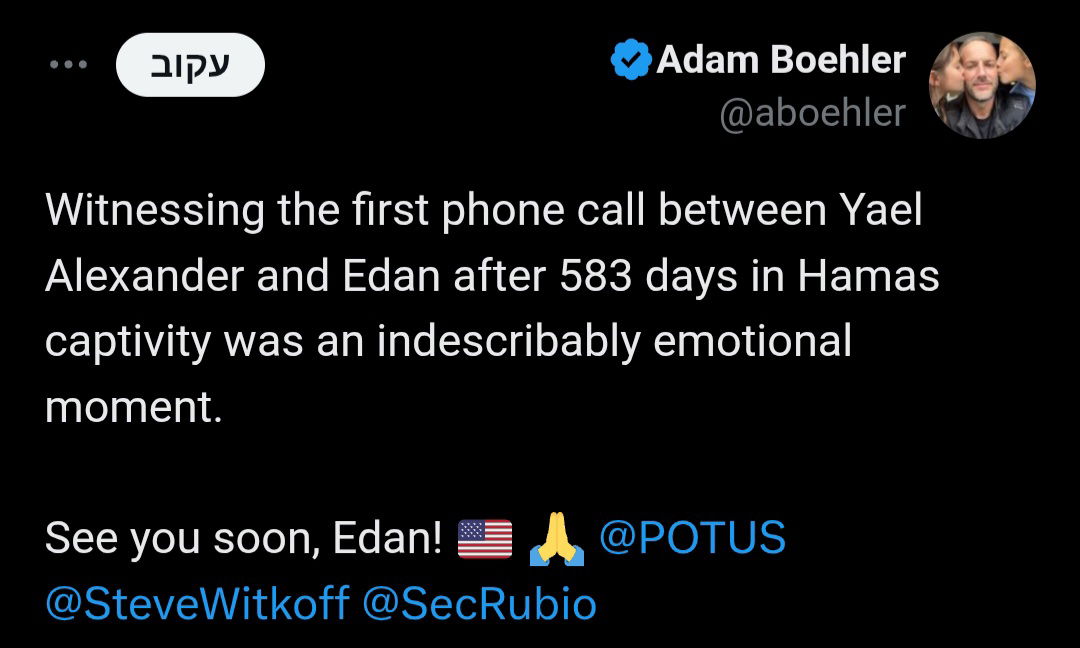Open the @SecRubio mention link

[x=479, y=604]
